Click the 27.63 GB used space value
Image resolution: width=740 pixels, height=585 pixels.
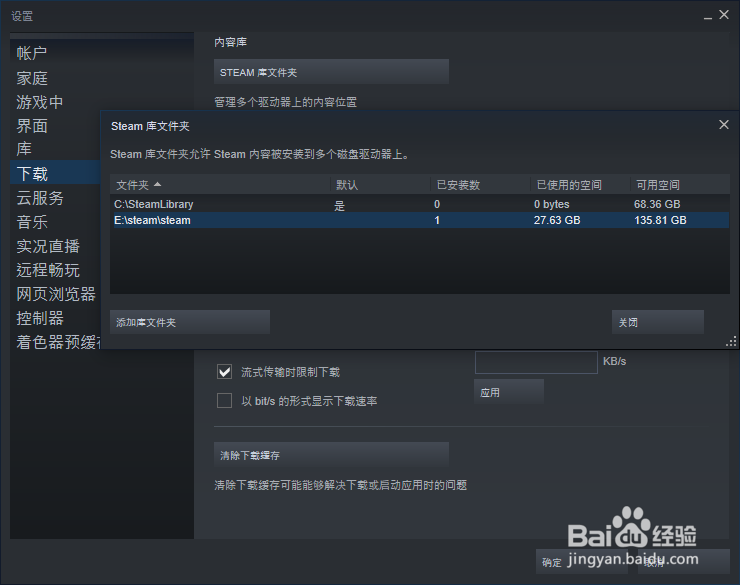coord(557,220)
